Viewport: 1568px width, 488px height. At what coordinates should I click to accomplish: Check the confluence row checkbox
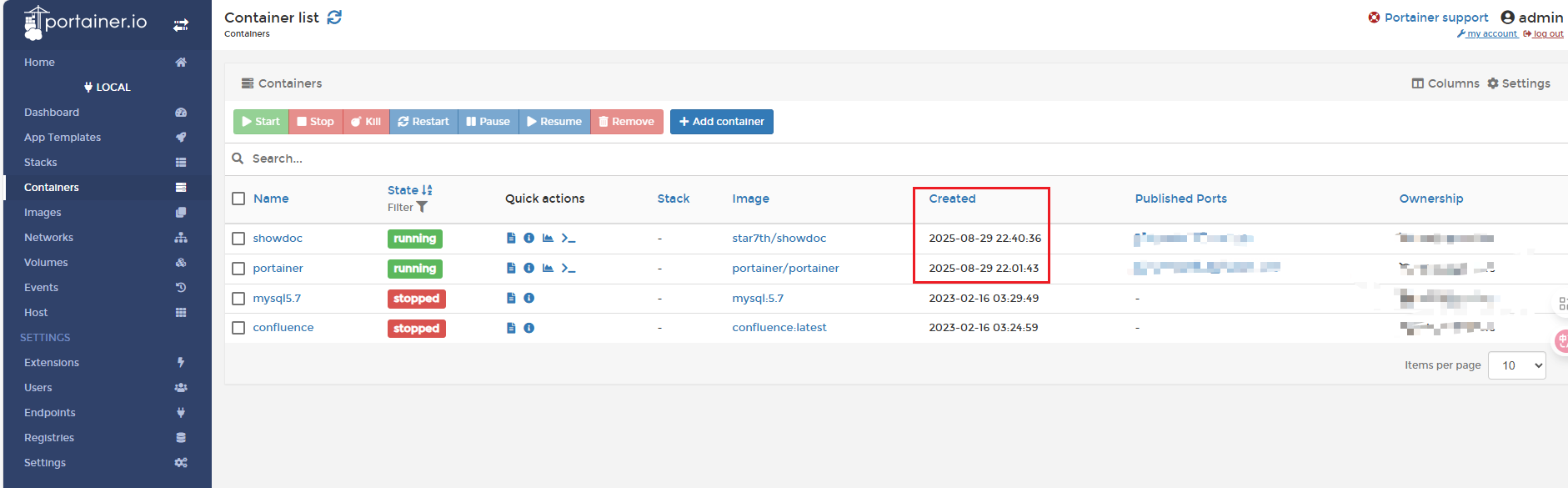coord(238,328)
